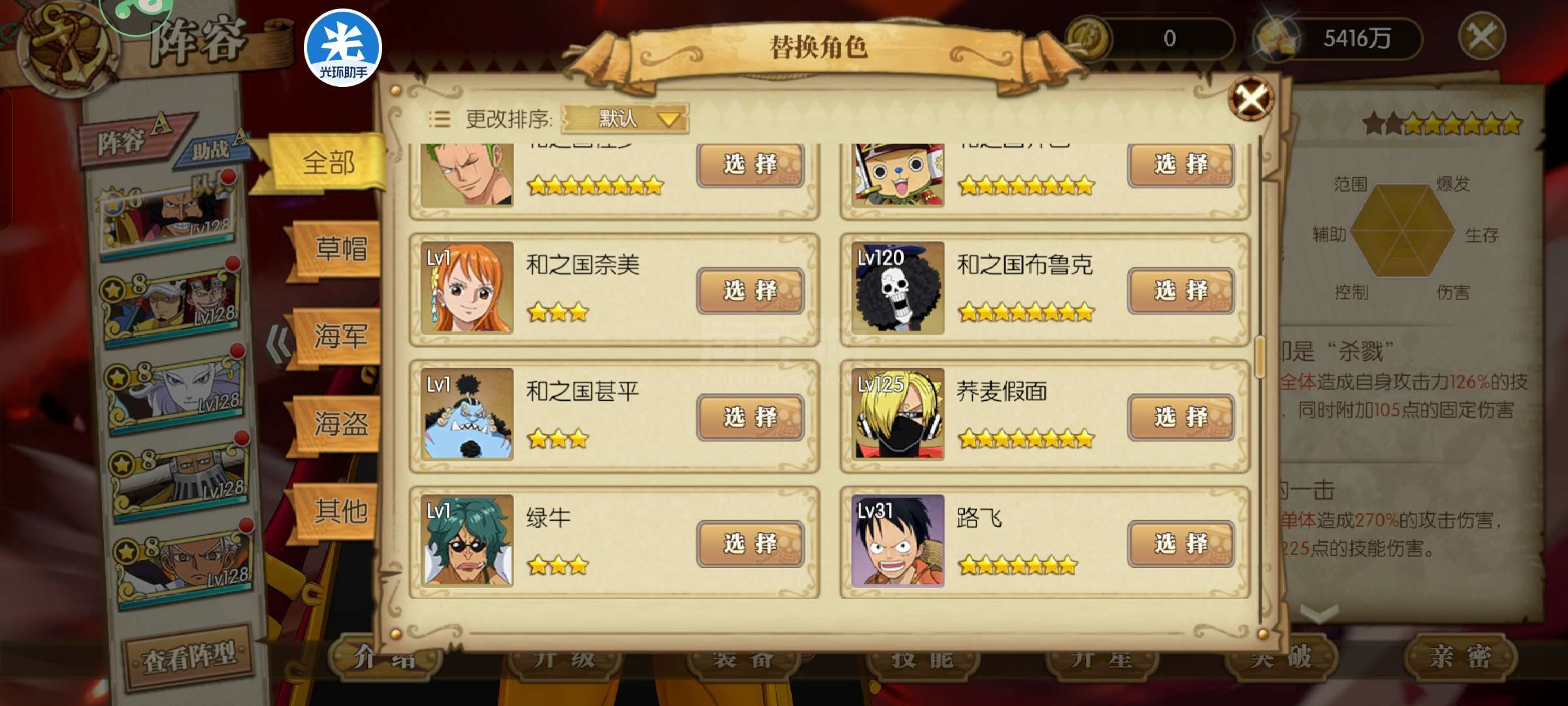Image resolution: width=1568 pixels, height=706 pixels.
Task: Tap the Nami character portrait
Action: 467,288
